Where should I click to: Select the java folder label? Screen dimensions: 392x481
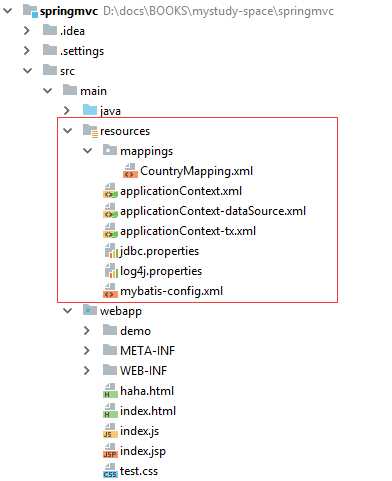point(110,111)
